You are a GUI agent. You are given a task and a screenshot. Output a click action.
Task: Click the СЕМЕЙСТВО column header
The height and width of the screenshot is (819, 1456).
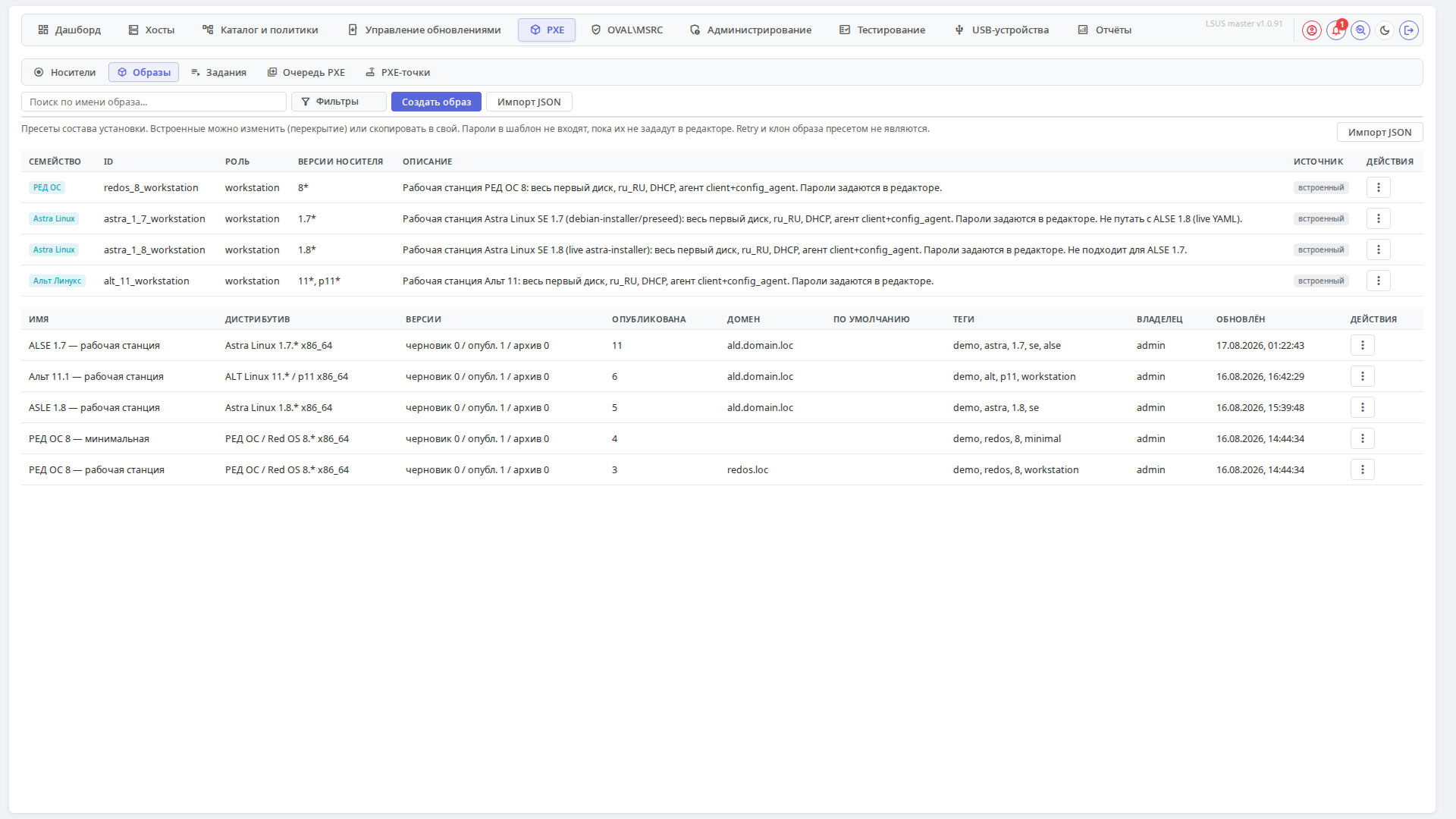tap(55, 162)
